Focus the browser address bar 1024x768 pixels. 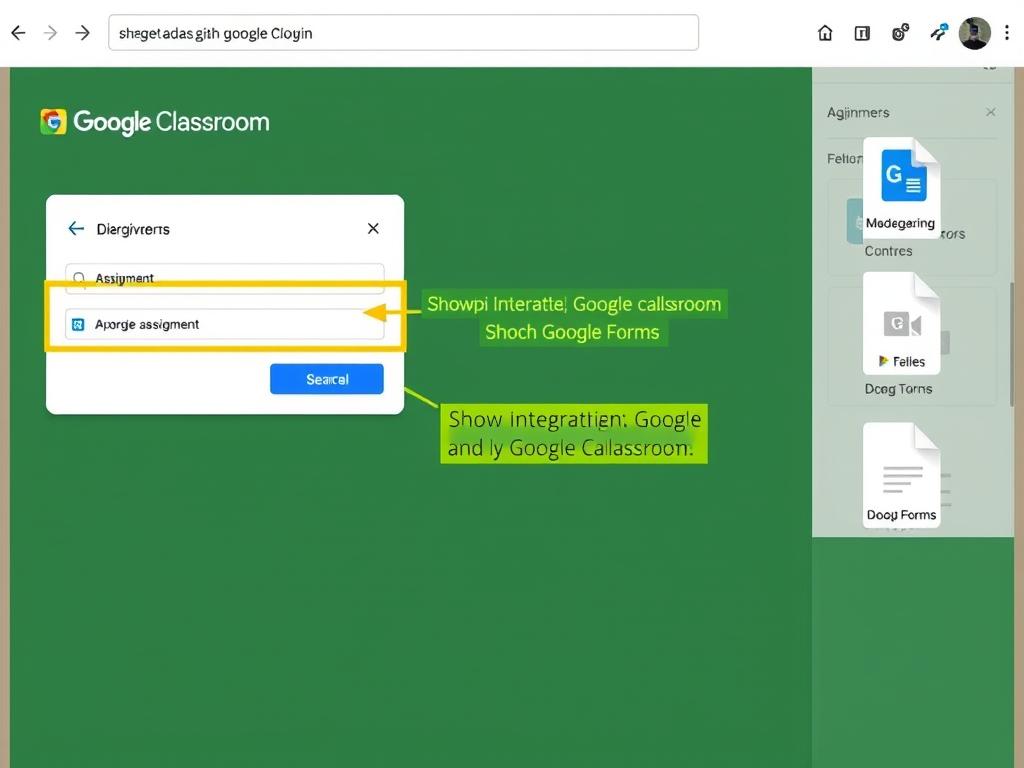point(404,33)
